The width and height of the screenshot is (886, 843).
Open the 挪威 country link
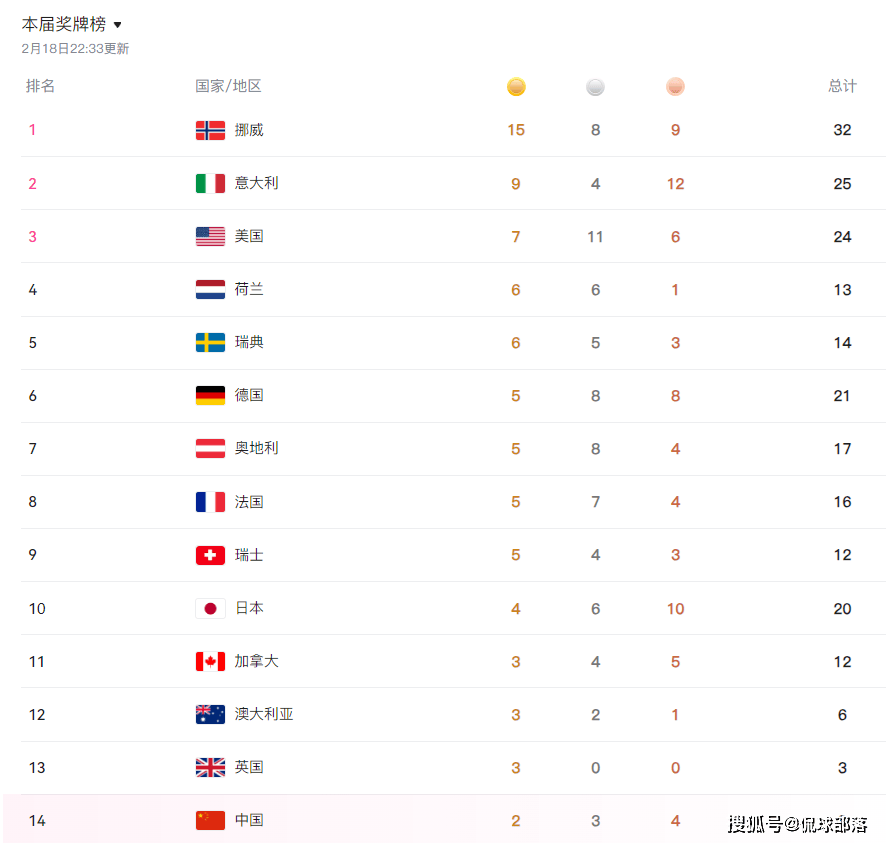click(249, 130)
